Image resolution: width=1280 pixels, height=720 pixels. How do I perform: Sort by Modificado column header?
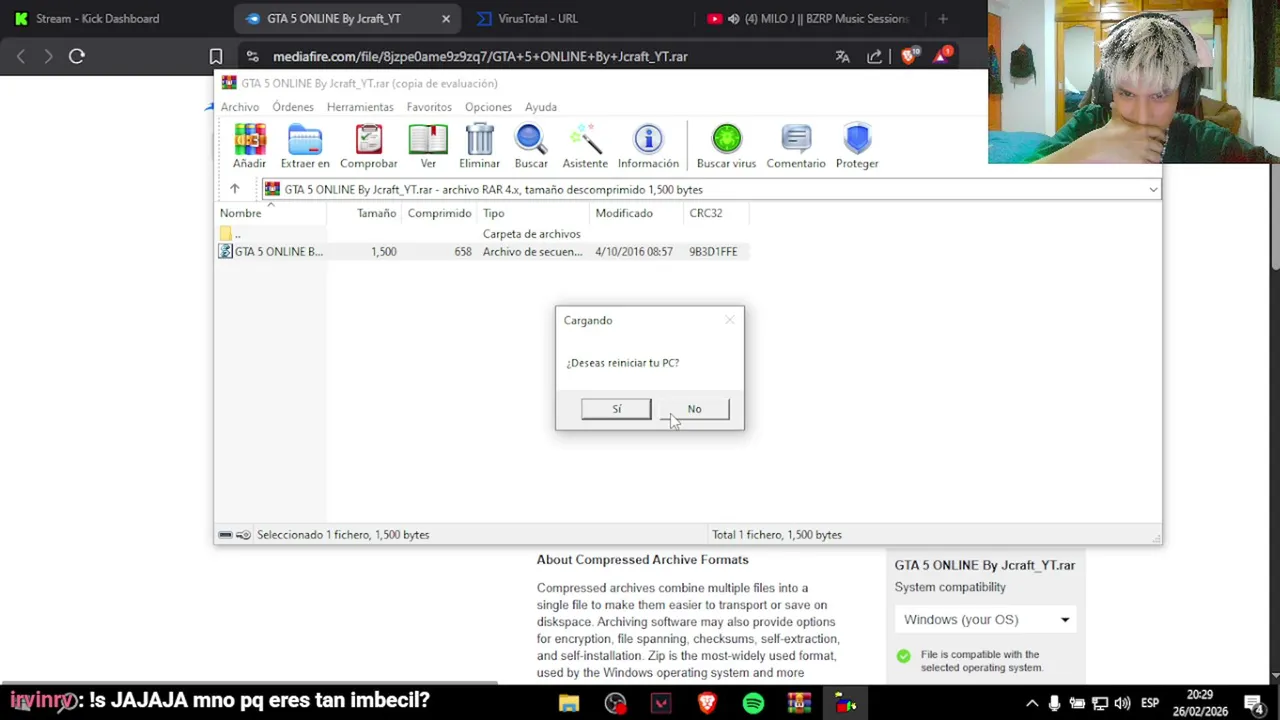pyautogui.click(x=637, y=213)
